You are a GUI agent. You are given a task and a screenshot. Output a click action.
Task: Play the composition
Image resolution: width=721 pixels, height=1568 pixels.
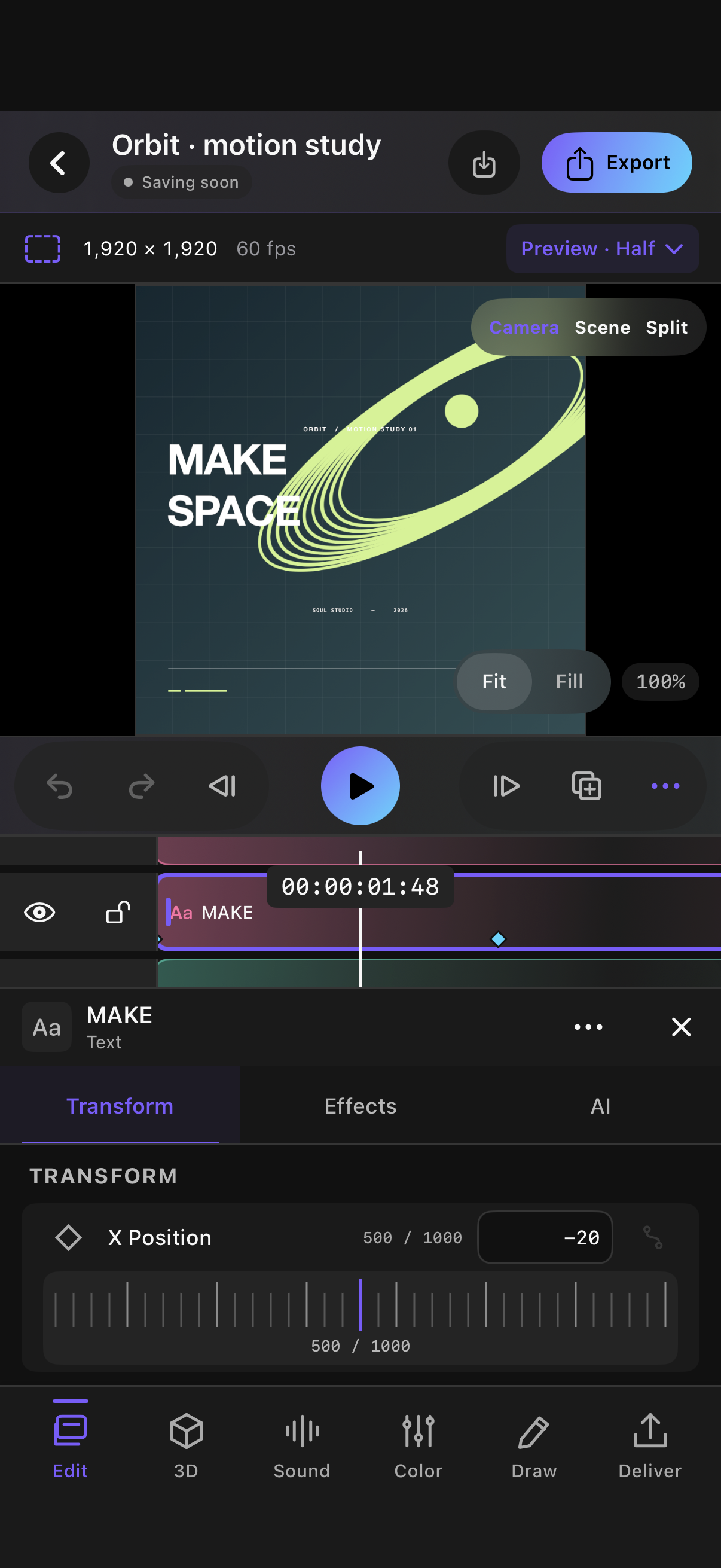(360, 786)
